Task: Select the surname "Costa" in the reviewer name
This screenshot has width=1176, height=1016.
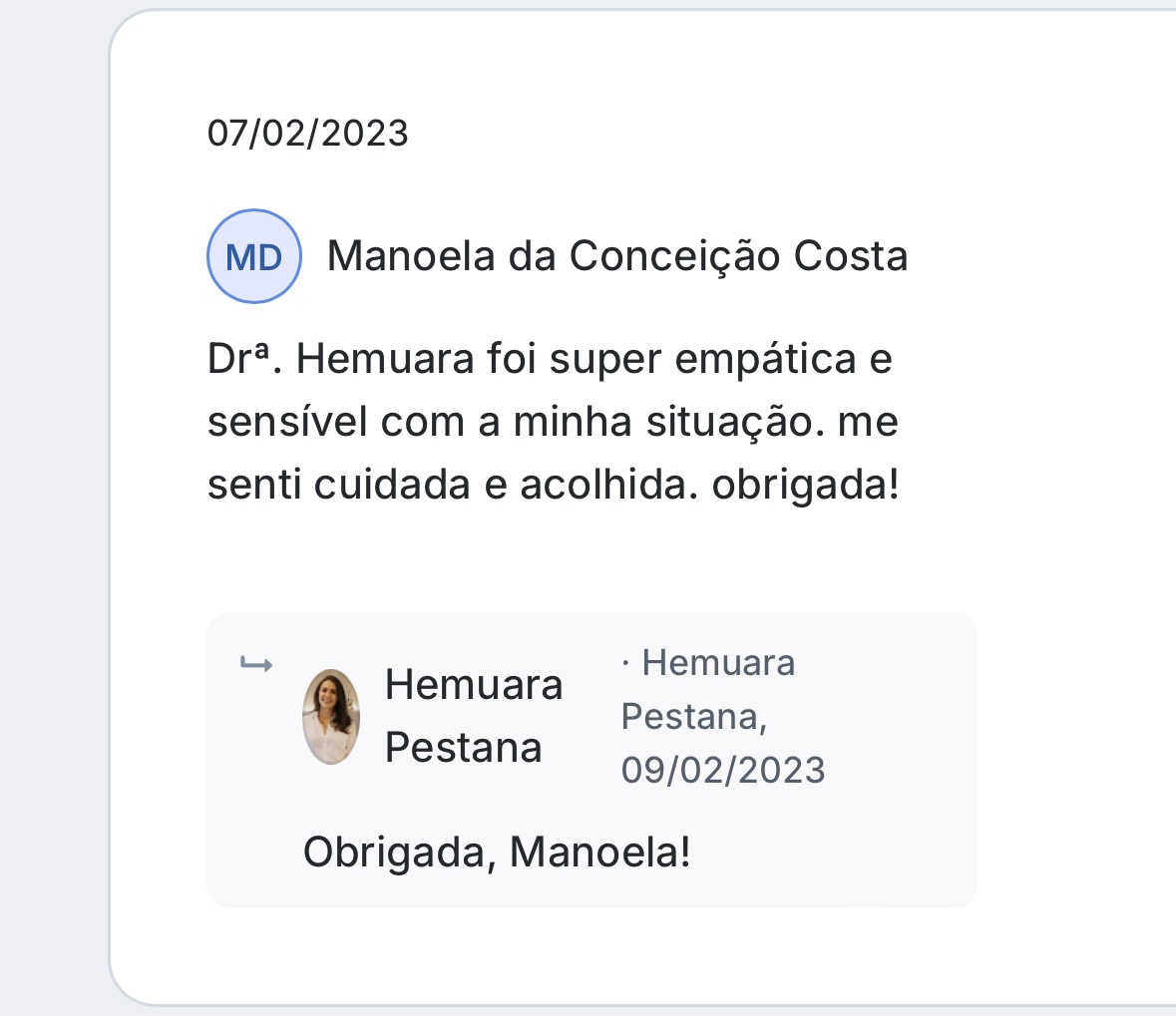Action: 851,257
